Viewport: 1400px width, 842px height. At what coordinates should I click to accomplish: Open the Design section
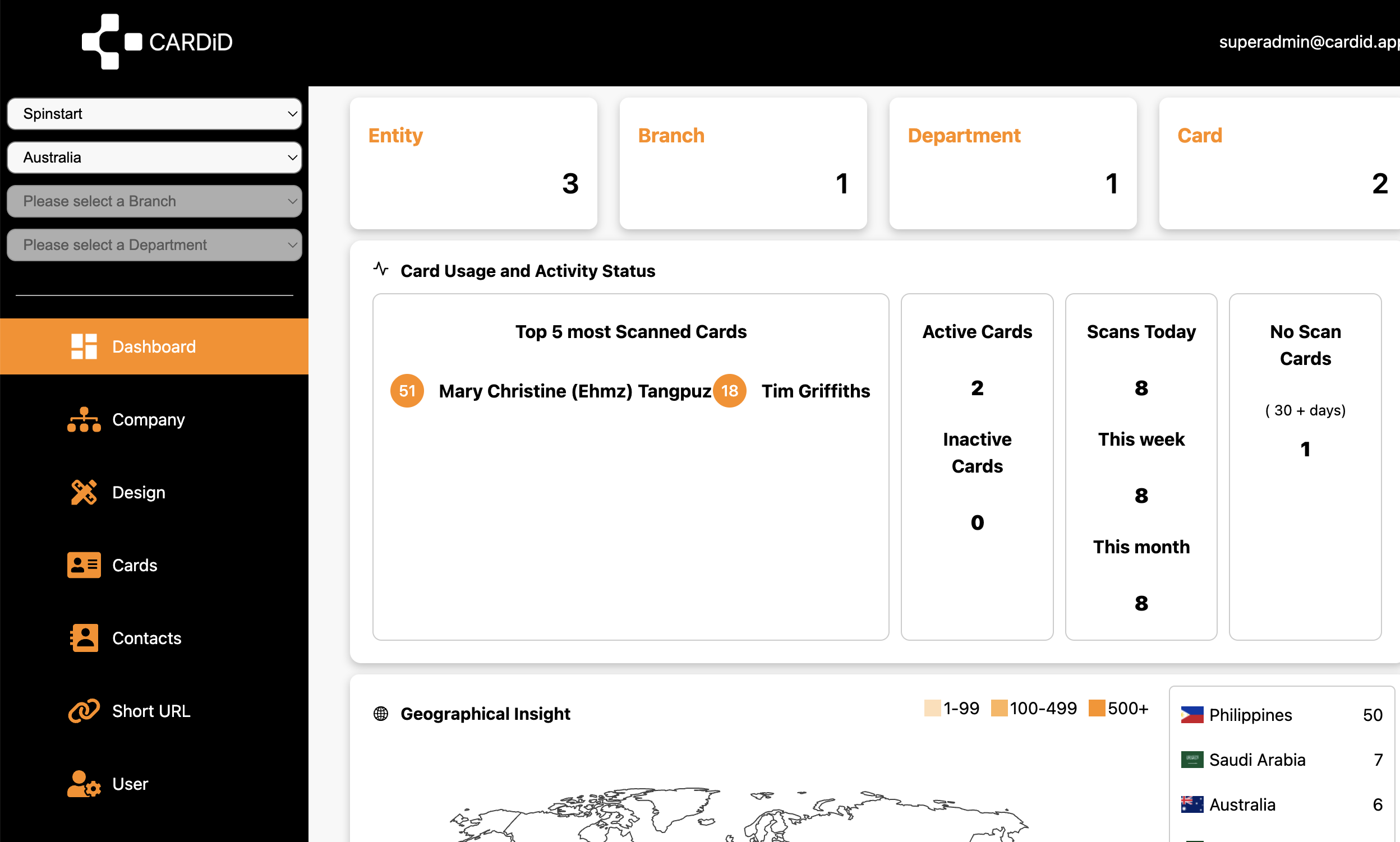tap(138, 492)
